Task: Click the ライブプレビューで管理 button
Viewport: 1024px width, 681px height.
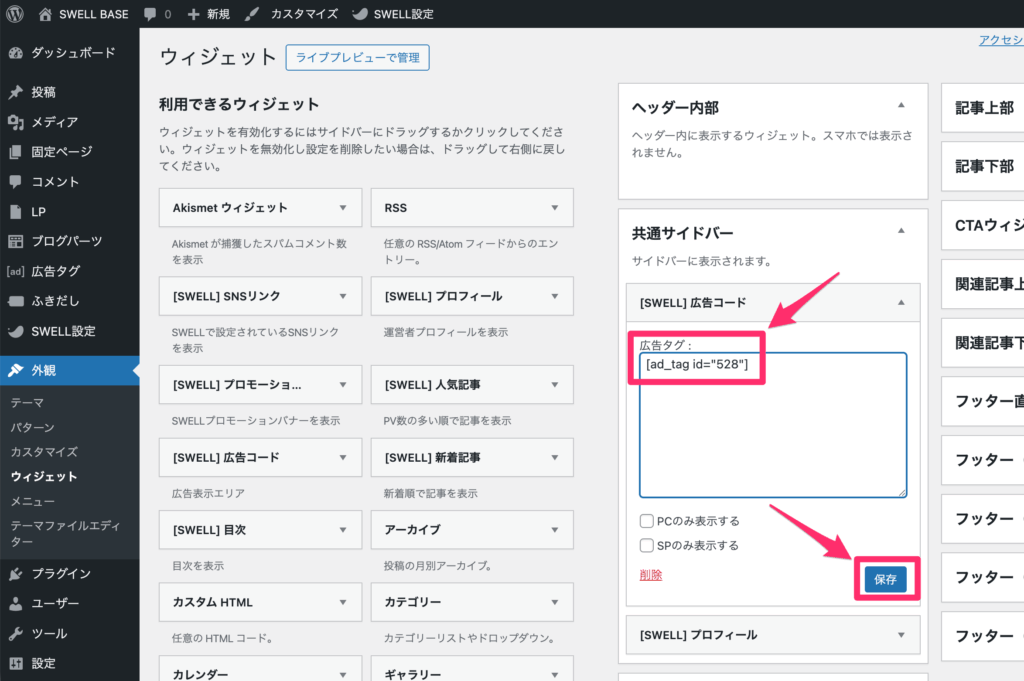Action: pos(357,58)
